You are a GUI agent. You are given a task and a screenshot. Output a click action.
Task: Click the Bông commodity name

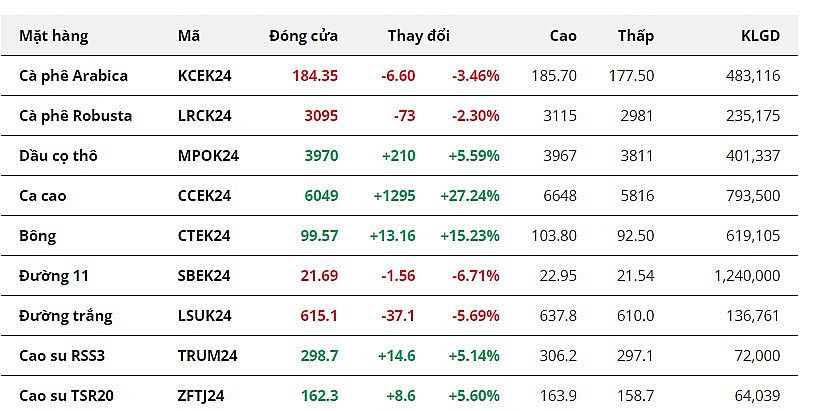click(38, 236)
